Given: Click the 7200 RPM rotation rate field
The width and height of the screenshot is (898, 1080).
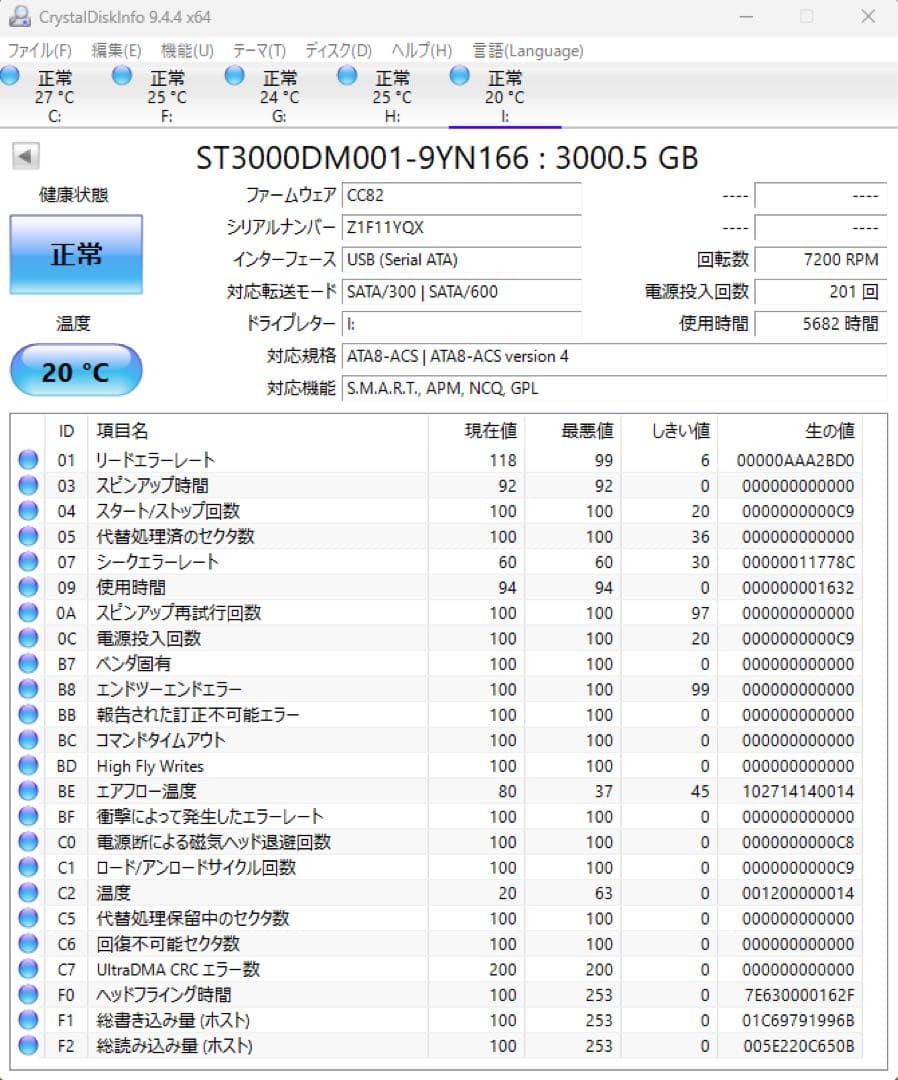Looking at the screenshot, I should [x=820, y=260].
